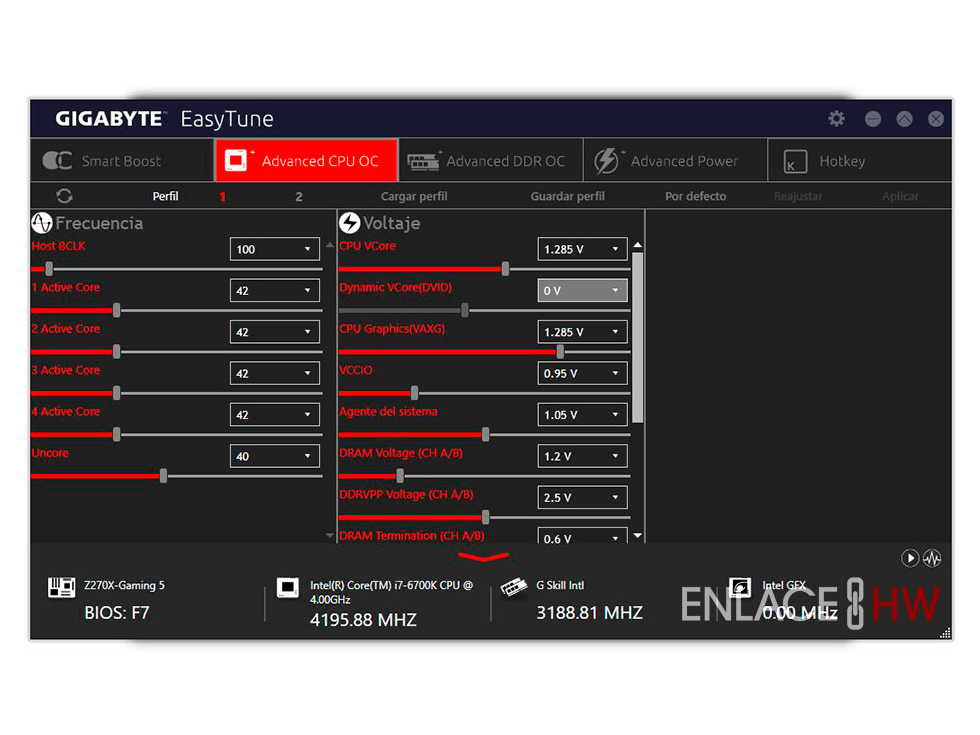980x735 pixels.
Task: Open the DRAM Voltage (CH A/B) dropdown
Action: tap(582, 456)
